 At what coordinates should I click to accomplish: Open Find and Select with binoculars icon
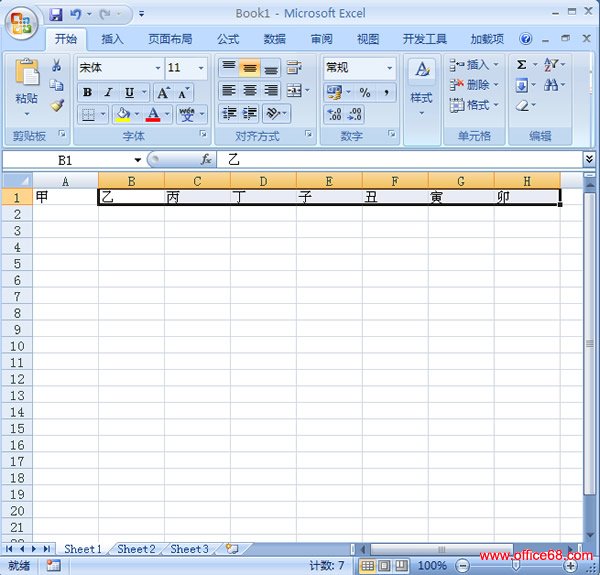tap(550, 85)
